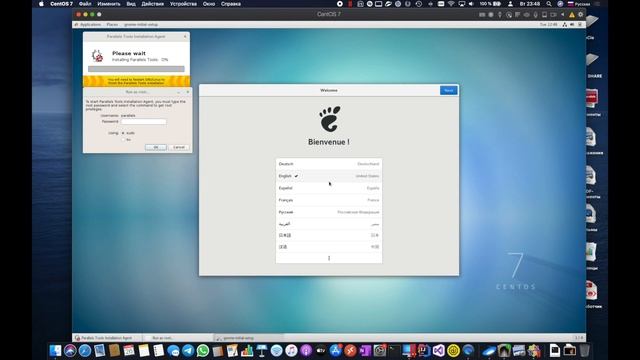The image size is (640, 360).
Task: Open macOS volume control in menu bar
Action: tap(471, 4)
